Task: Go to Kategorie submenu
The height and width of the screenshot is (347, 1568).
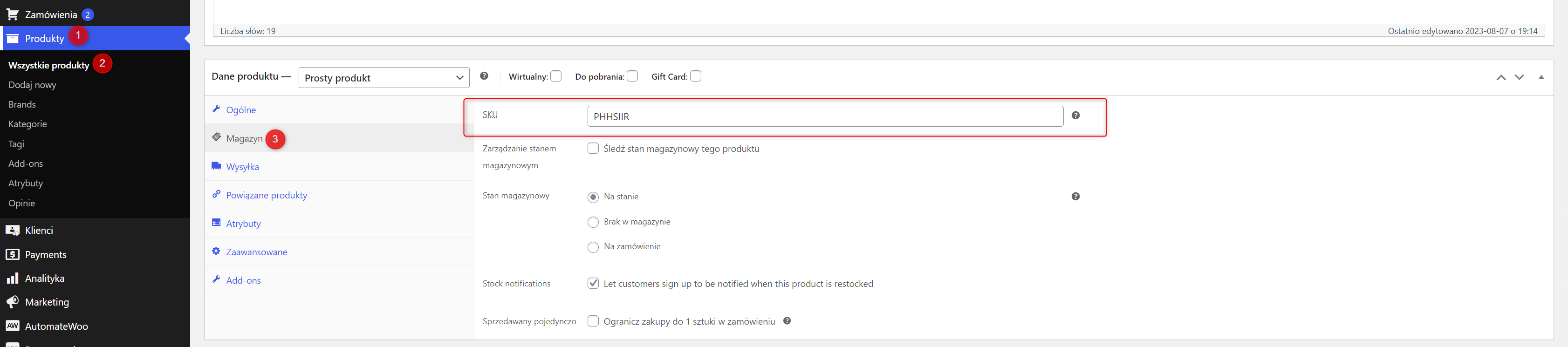Action: point(27,124)
